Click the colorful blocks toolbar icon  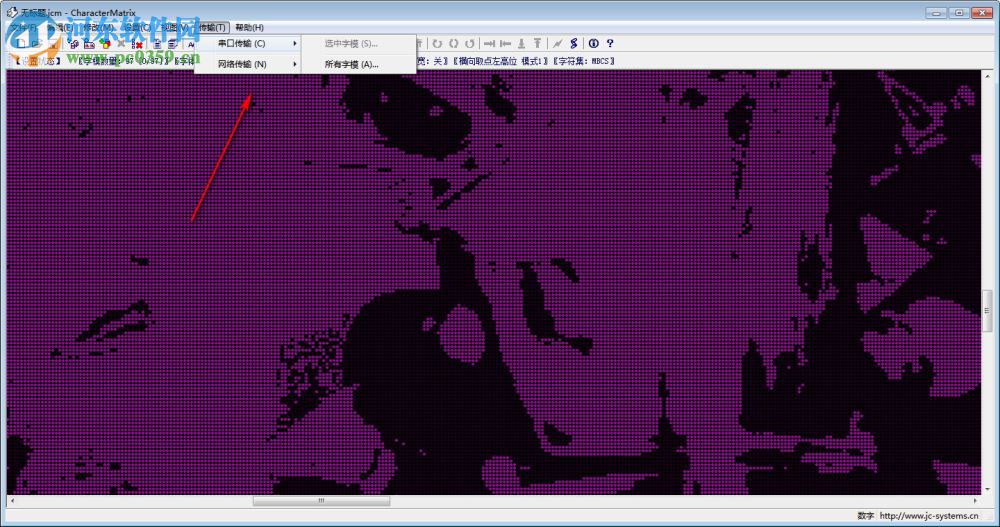pos(105,43)
